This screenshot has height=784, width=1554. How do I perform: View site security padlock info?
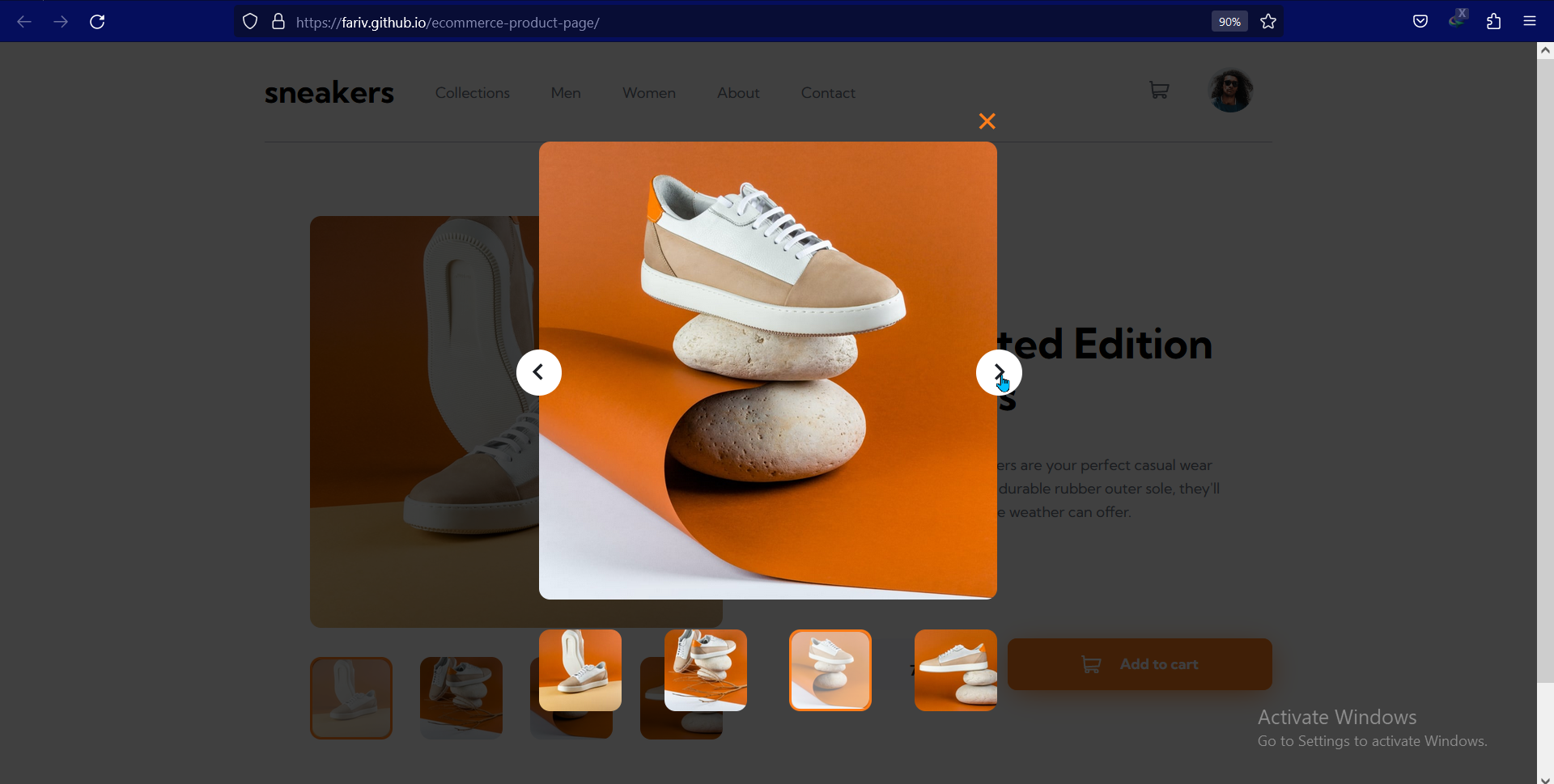(x=278, y=23)
